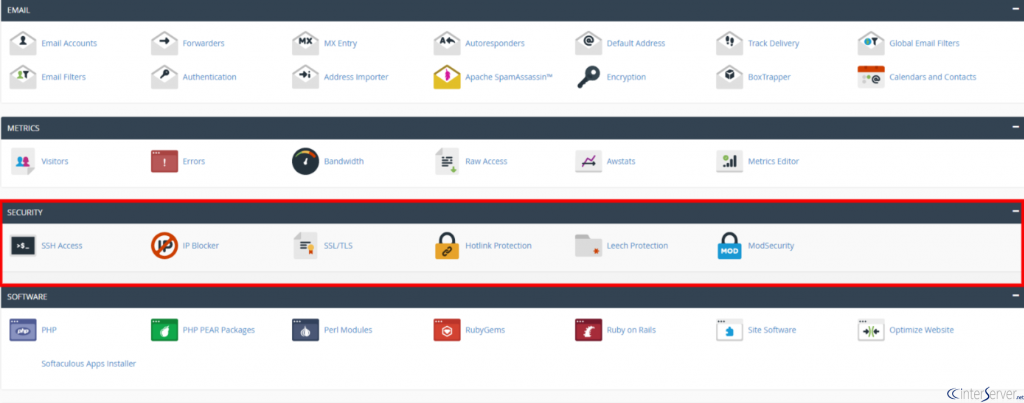Image resolution: width=1024 pixels, height=403 pixels.
Task: Click the Authentication key envelope icon
Action: click(164, 76)
